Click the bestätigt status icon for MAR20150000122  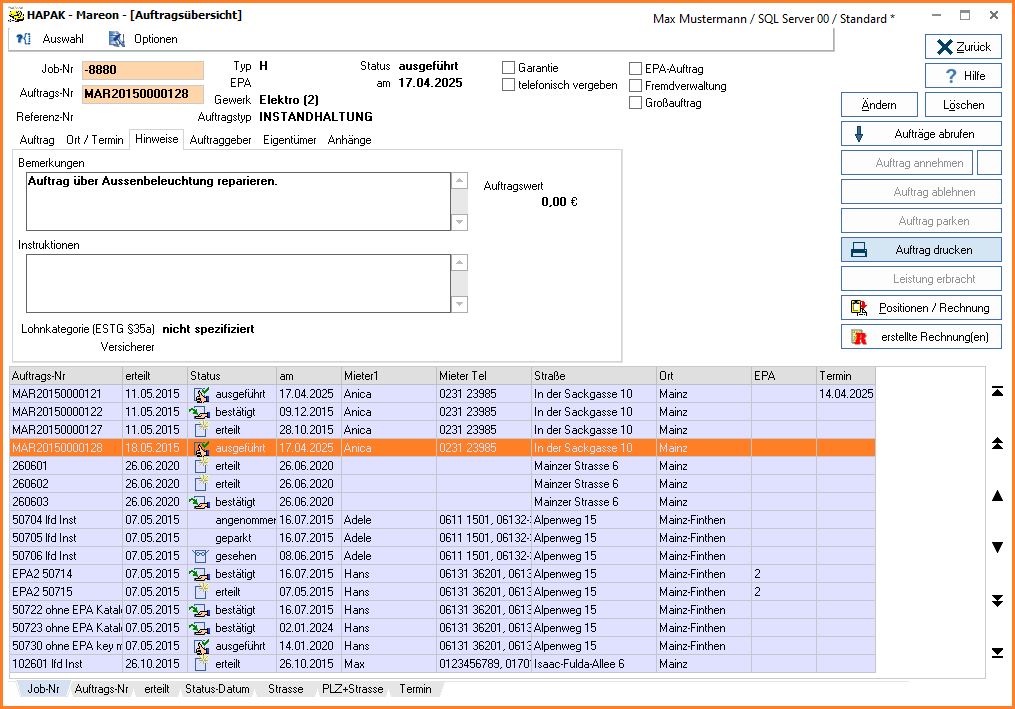coord(201,412)
